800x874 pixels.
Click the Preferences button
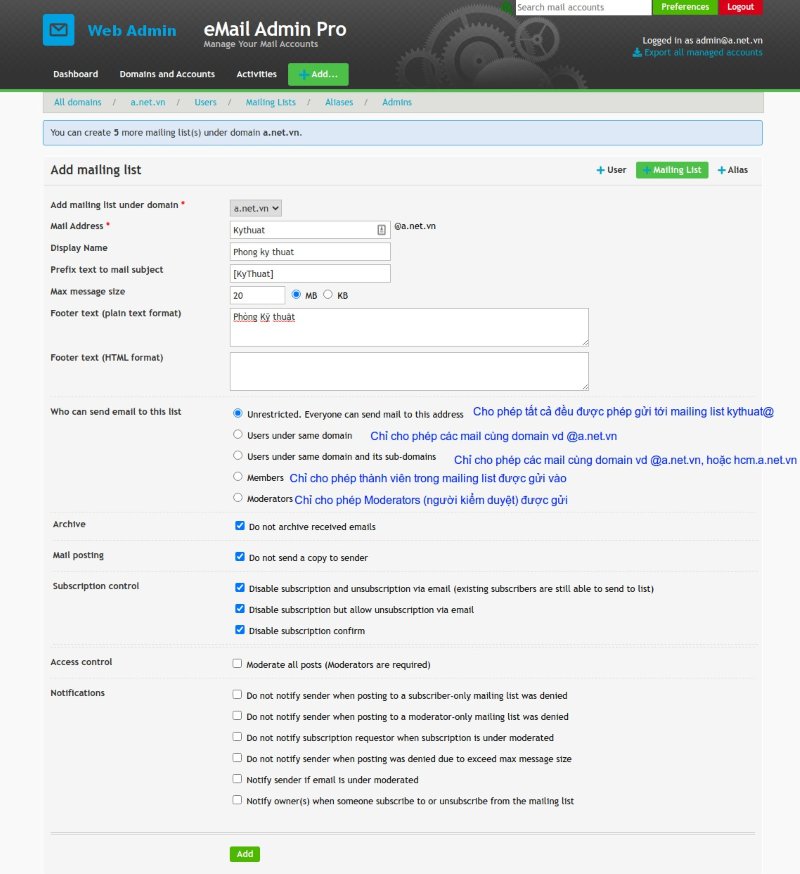[x=685, y=7]
